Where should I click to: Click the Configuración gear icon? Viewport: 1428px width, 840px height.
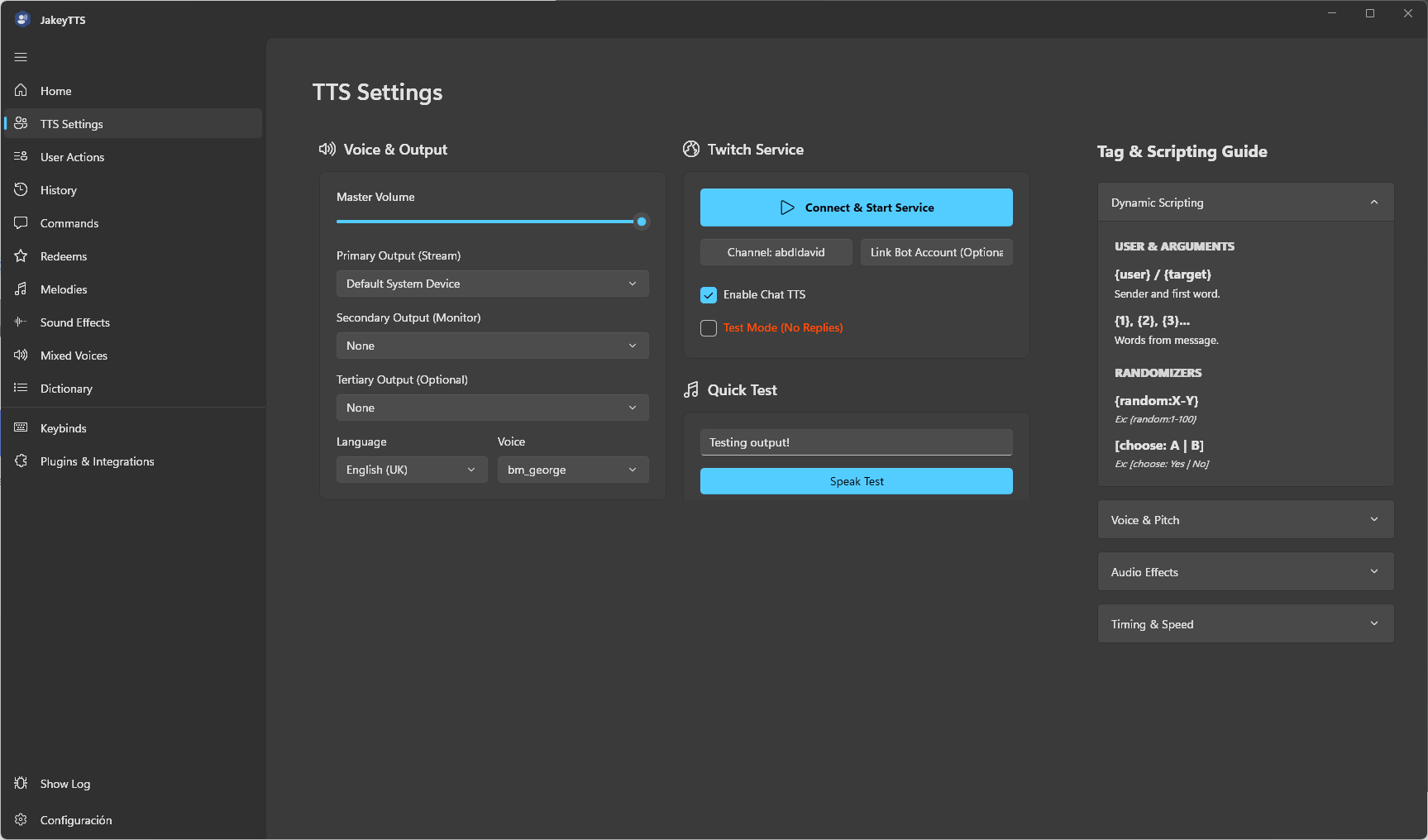click(21, 819)
